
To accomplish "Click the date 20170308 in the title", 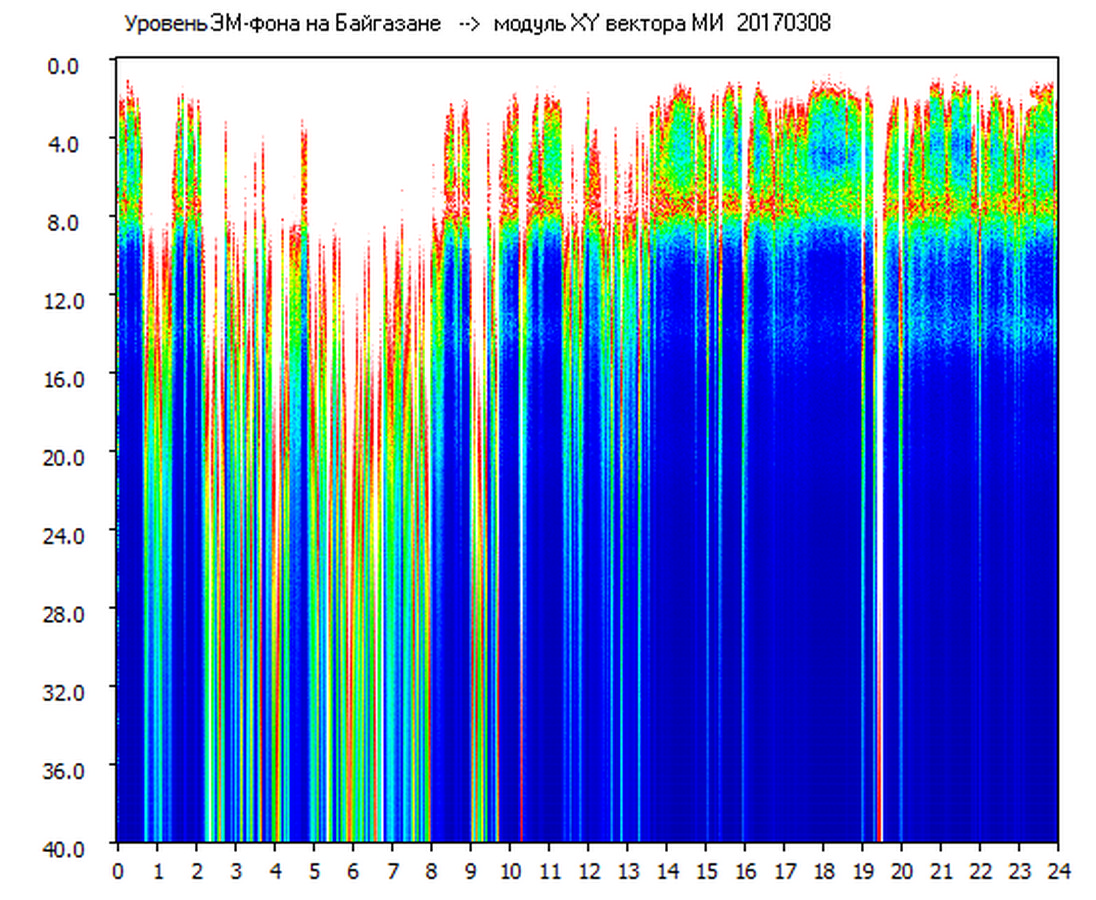I will click(783, 24).
